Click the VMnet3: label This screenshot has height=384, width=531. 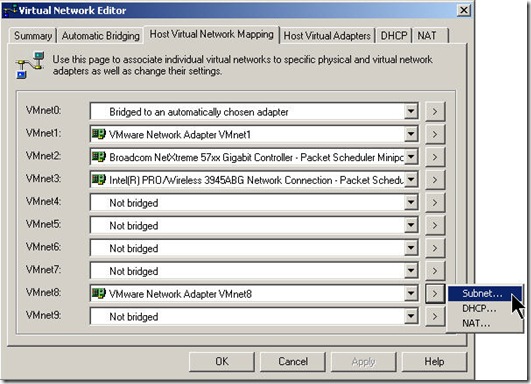click(44, 178)
